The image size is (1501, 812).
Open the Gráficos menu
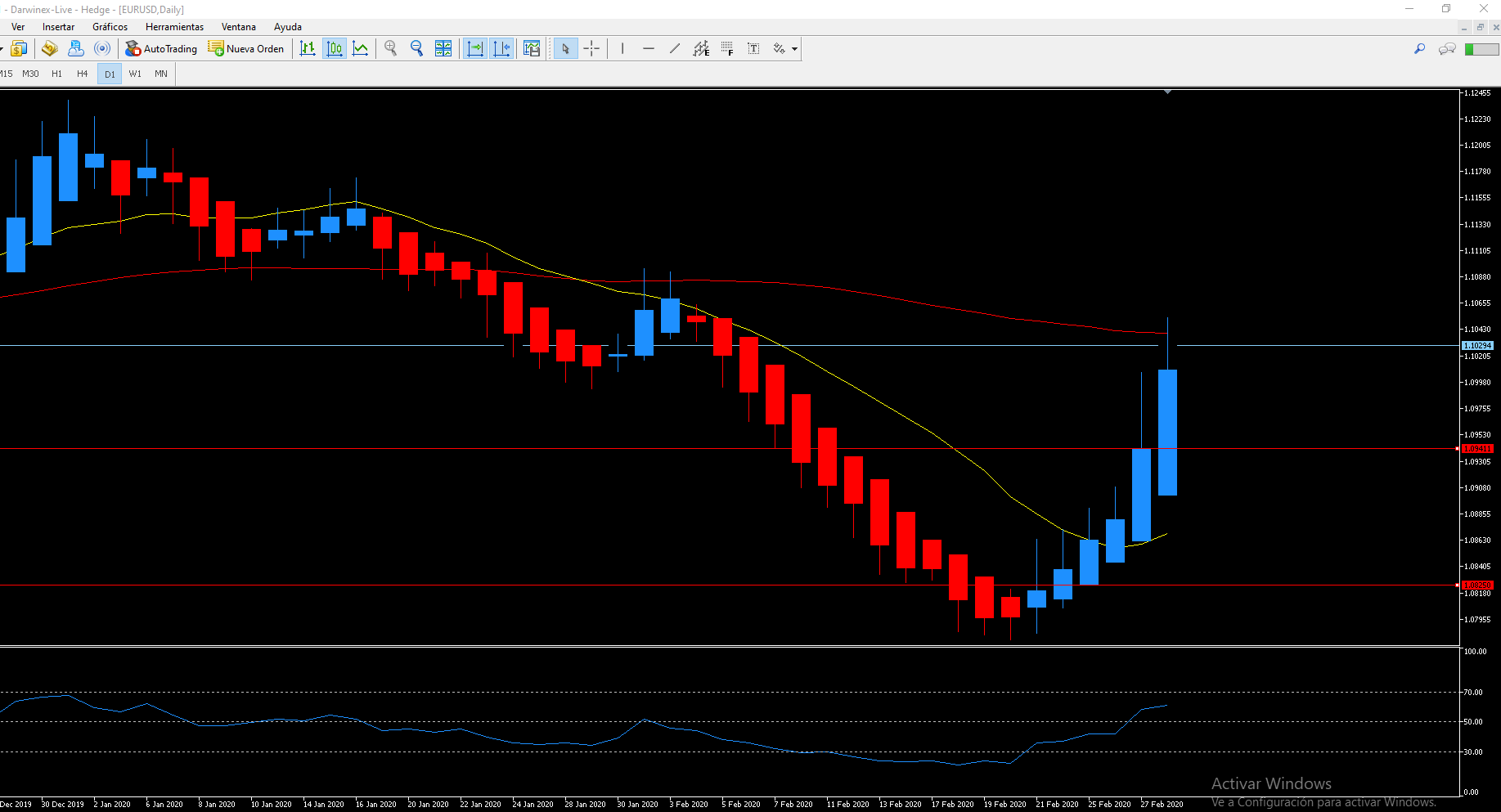tap(110, 27)
